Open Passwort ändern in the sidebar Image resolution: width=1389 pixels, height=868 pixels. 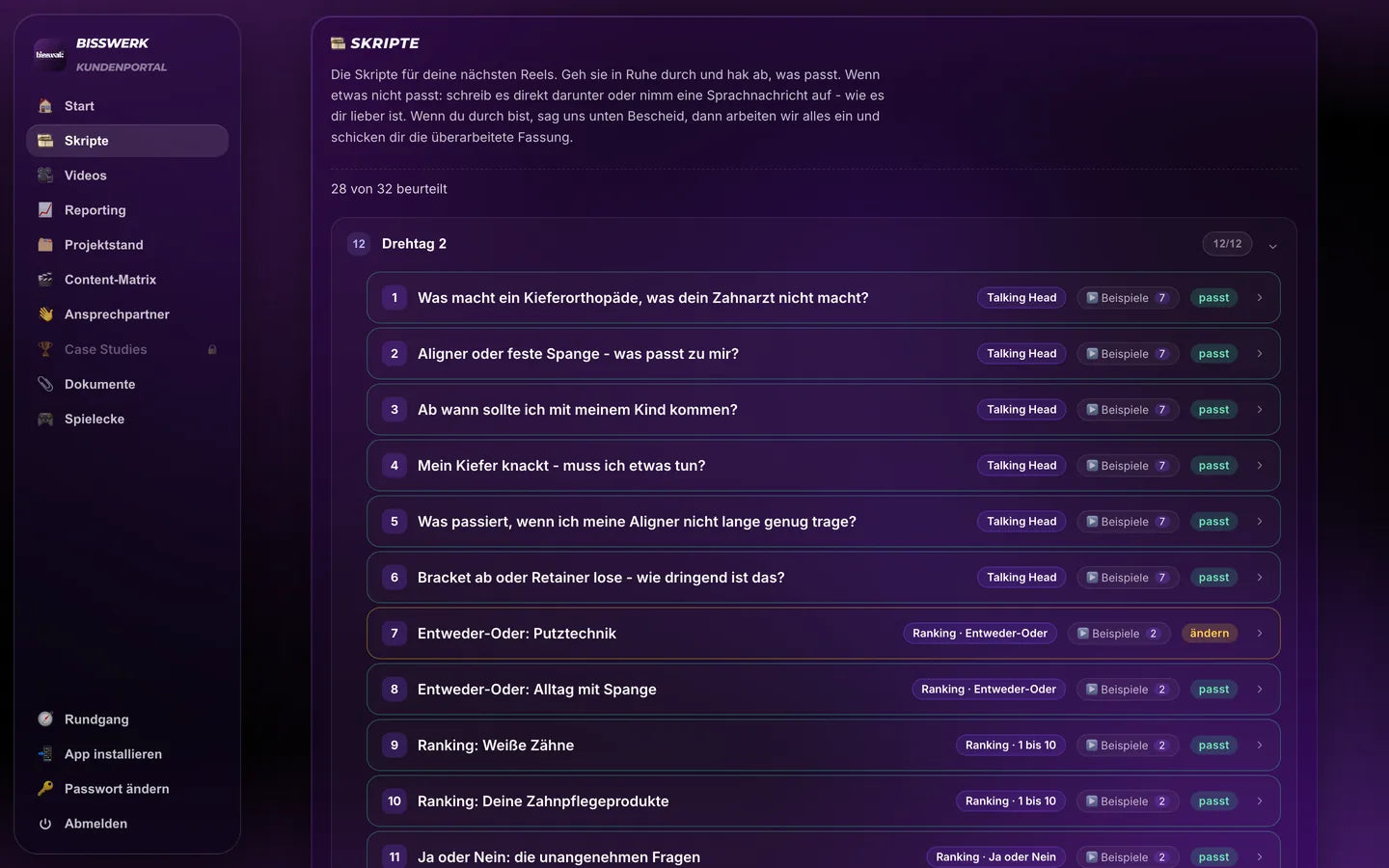click(x=127, y=789)
